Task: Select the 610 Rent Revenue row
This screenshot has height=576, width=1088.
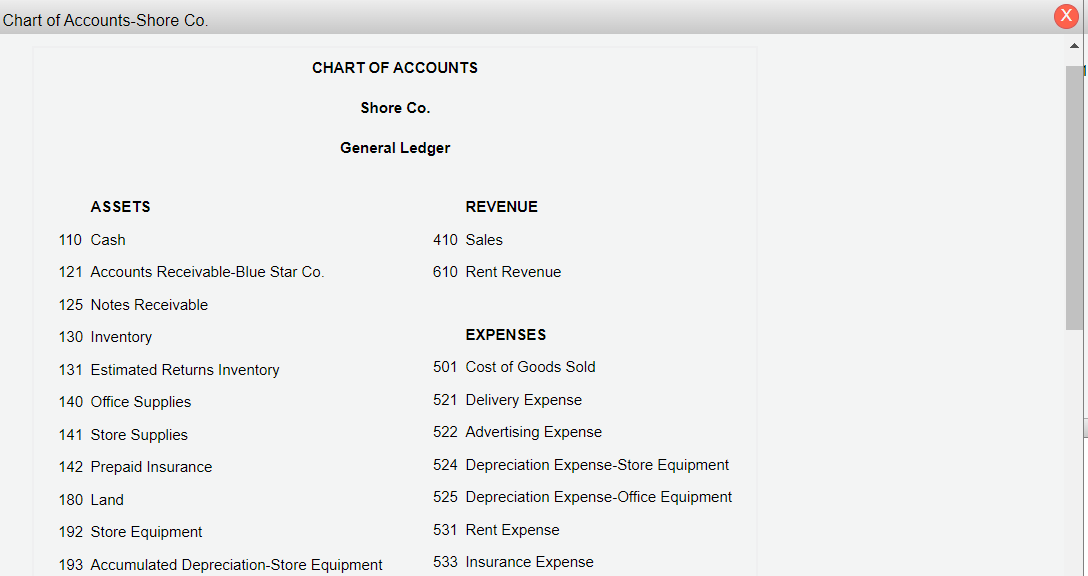Action: 497,272
